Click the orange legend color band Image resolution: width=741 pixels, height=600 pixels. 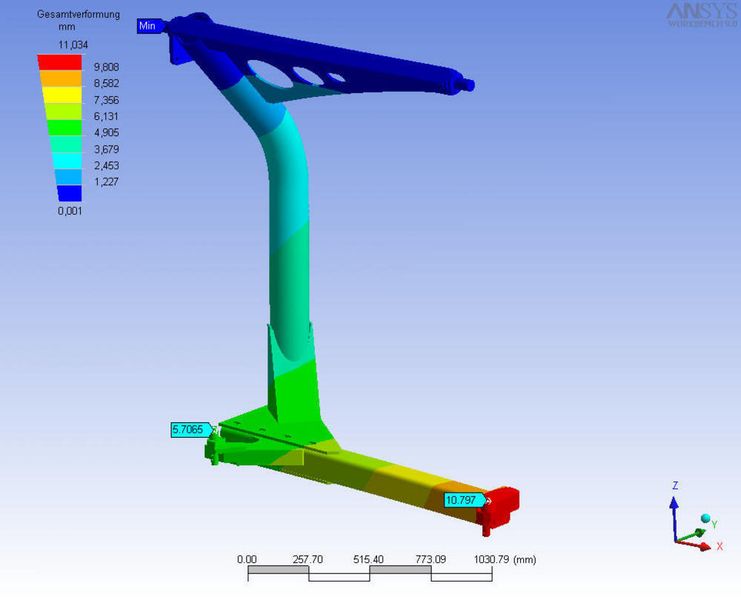(61, 78)
